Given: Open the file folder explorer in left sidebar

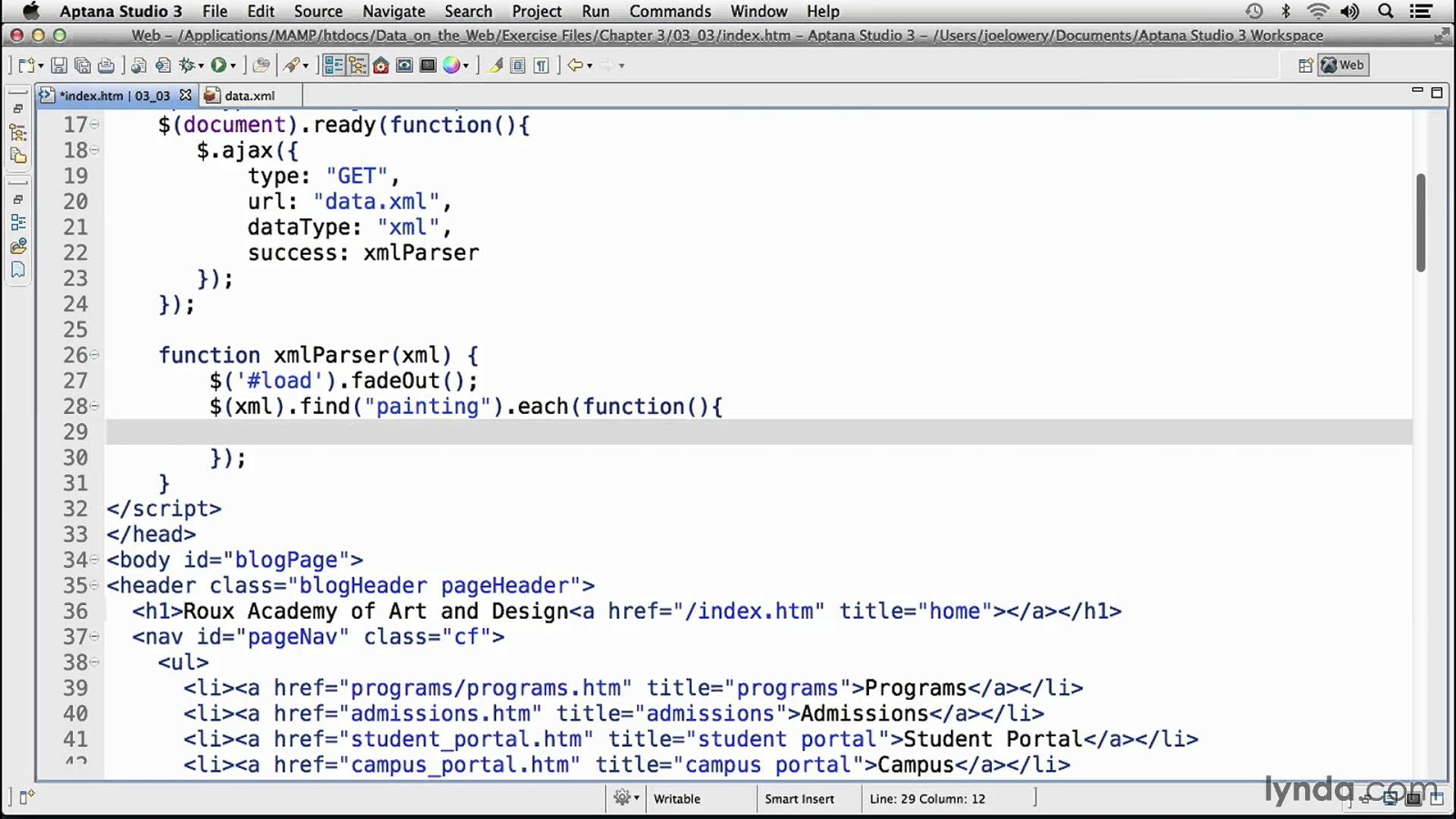Looking at the screenshot, I should click(18, 156).
